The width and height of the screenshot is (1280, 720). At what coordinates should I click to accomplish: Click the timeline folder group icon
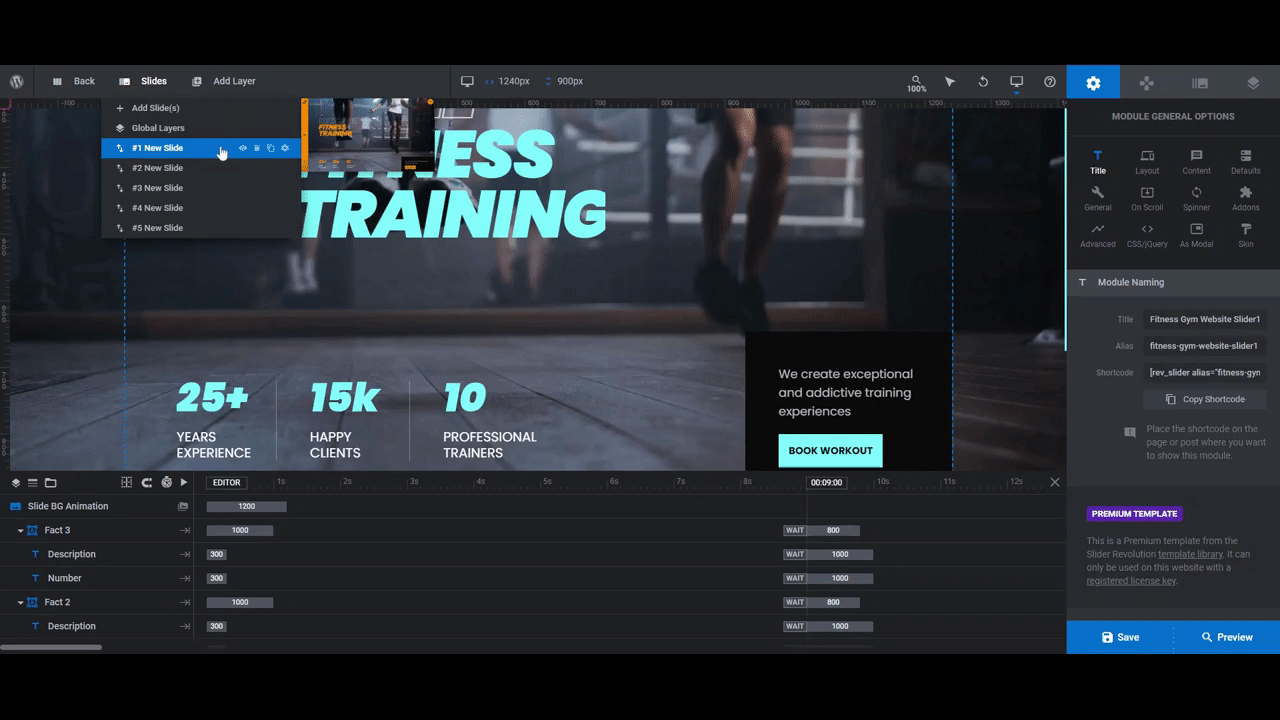[50, 482]
